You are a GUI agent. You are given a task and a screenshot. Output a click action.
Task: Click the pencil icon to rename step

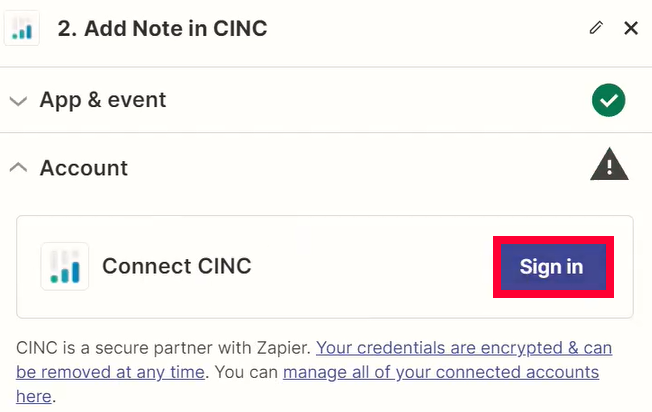[x=596, y=28]
